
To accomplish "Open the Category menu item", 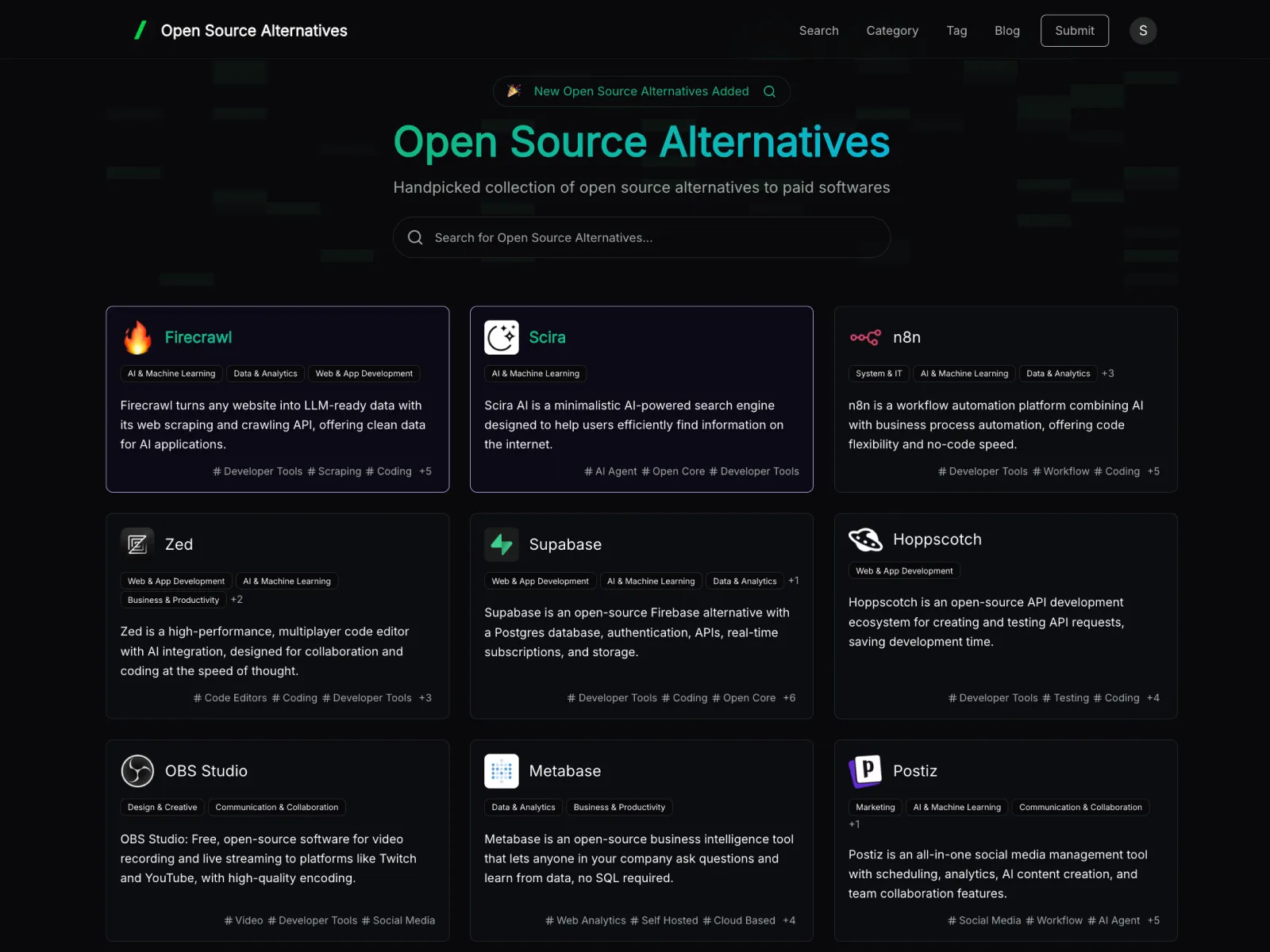I will point(892,31).
